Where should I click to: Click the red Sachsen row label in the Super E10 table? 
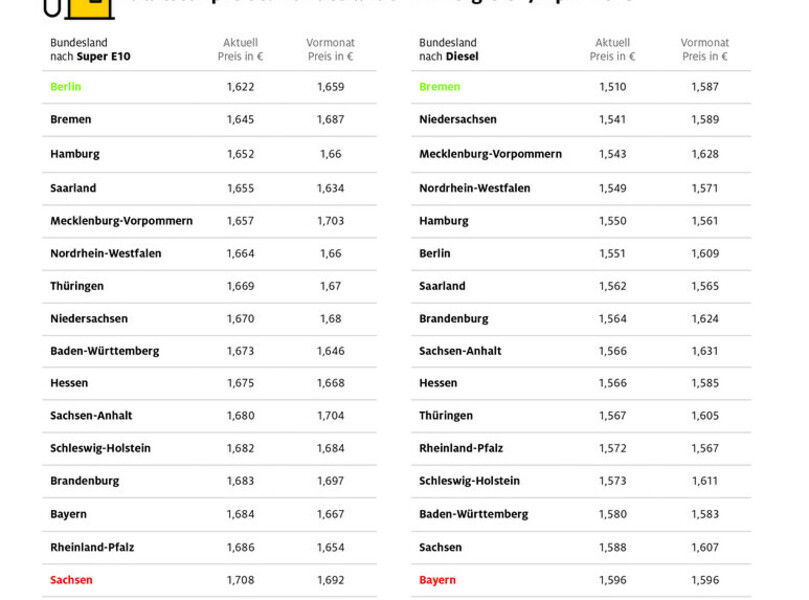[x=71, y=580]
